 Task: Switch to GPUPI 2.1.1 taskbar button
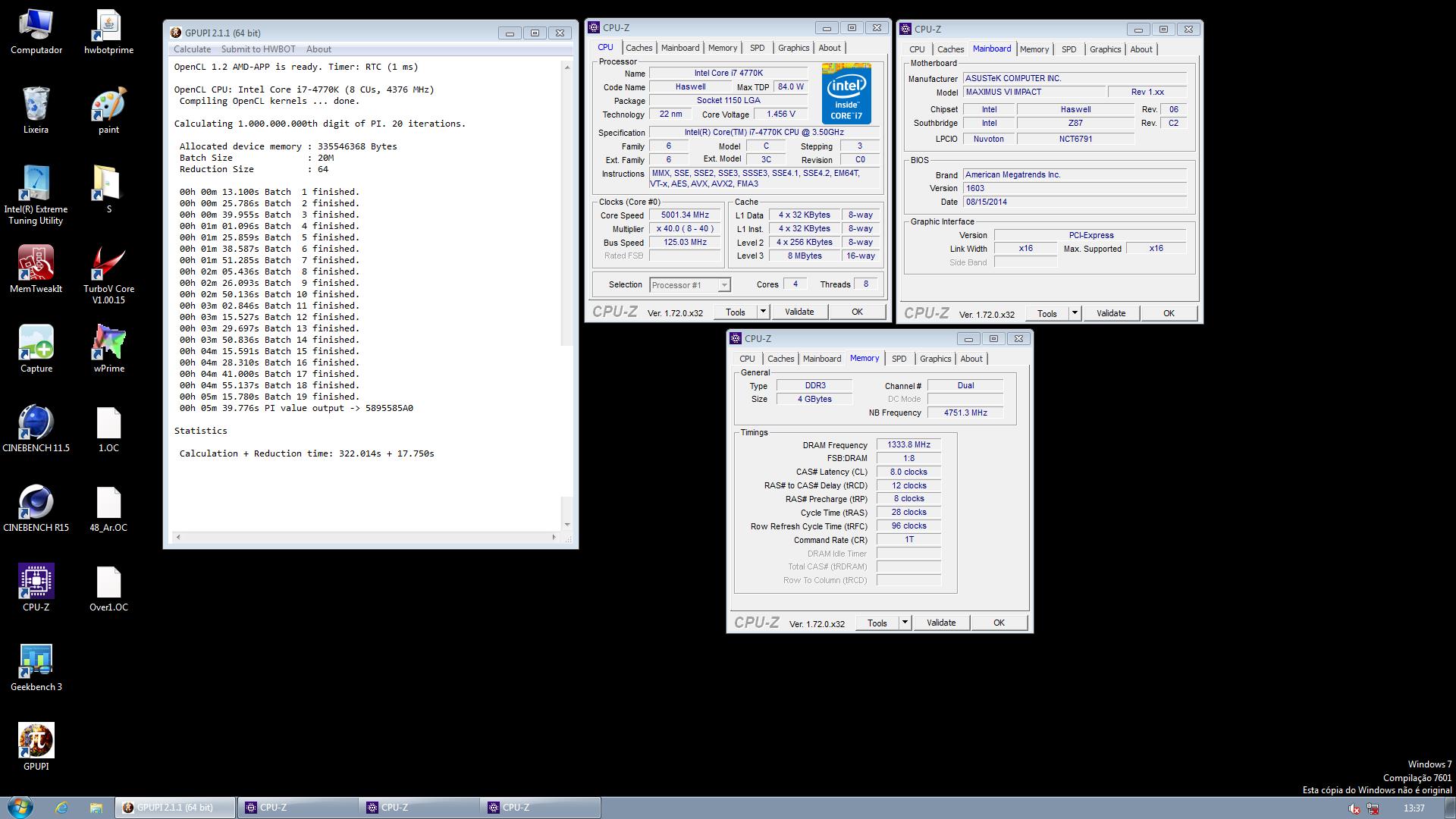point(175,808)
